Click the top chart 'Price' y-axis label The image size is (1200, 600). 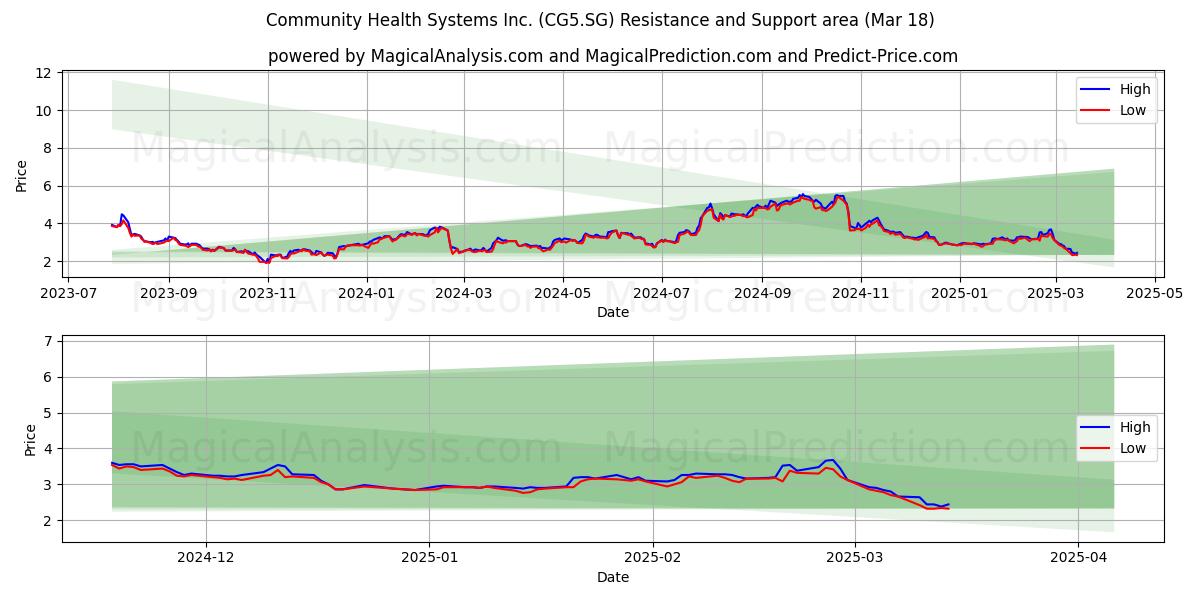(22, 175)
